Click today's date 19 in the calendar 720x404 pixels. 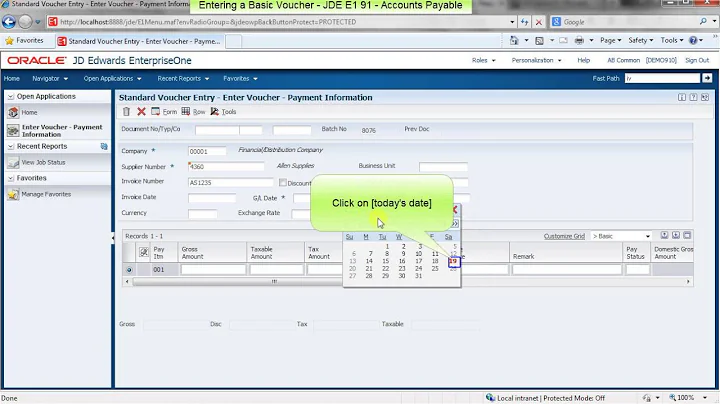[454, 261]
